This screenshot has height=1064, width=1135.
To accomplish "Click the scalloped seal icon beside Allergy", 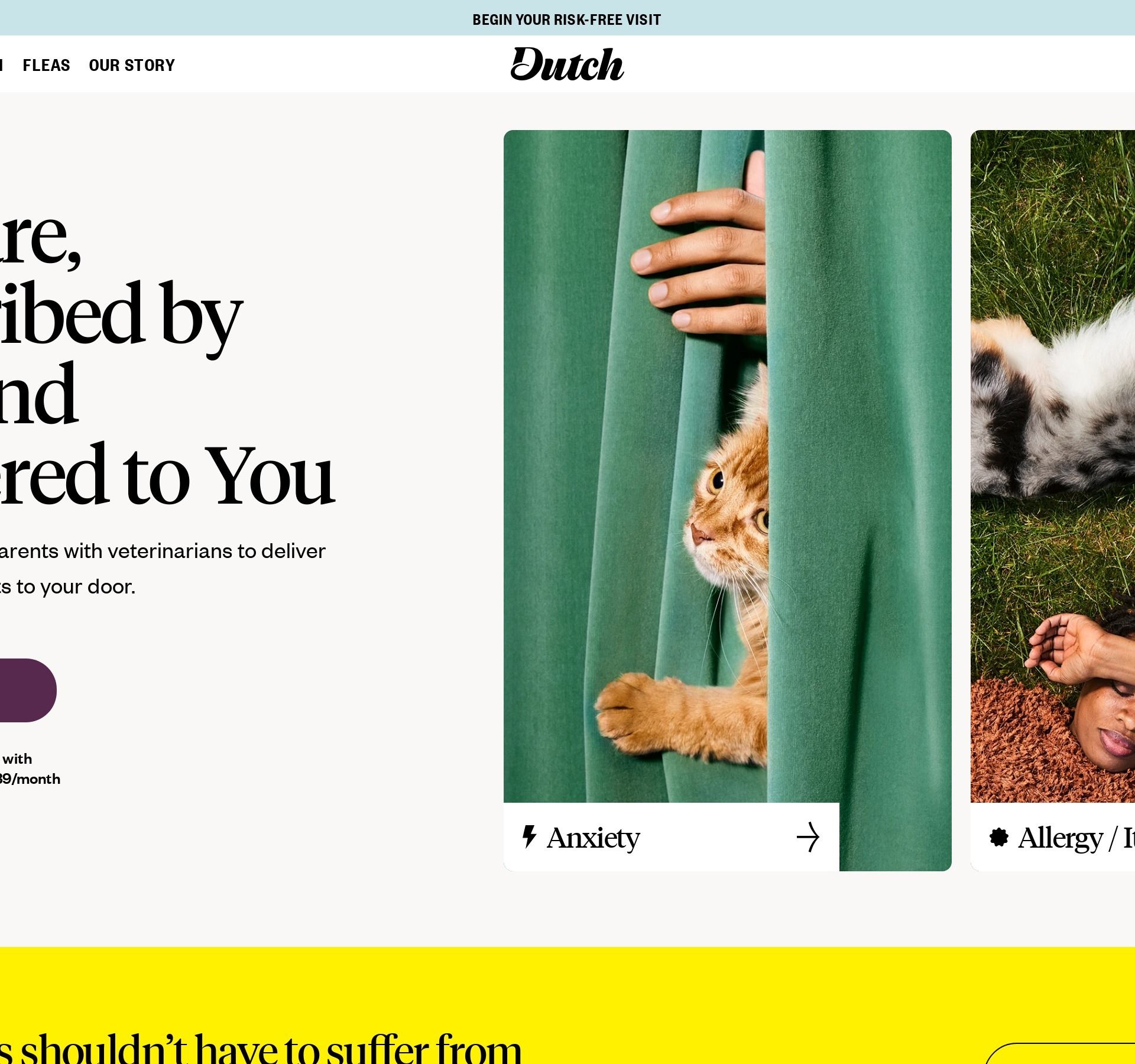I will 999,837.
